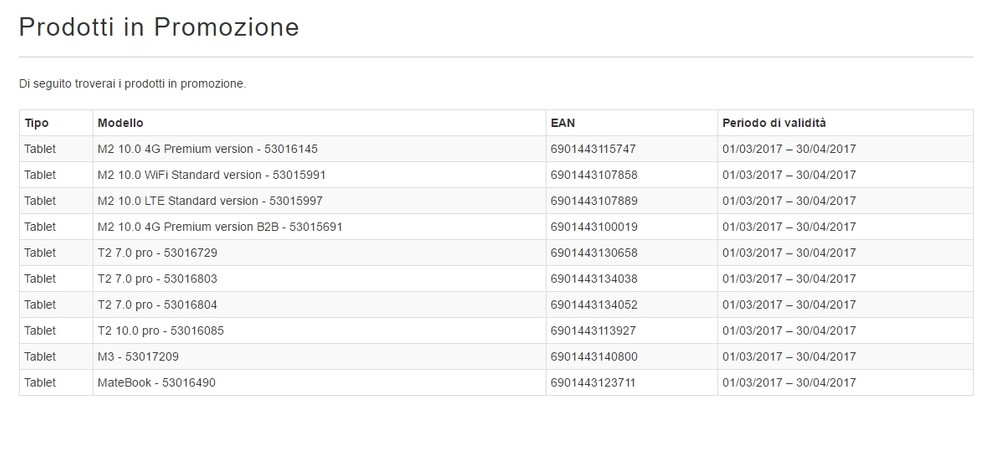Click the MateBook - 53016490 model cell

[x=320, y=383]
